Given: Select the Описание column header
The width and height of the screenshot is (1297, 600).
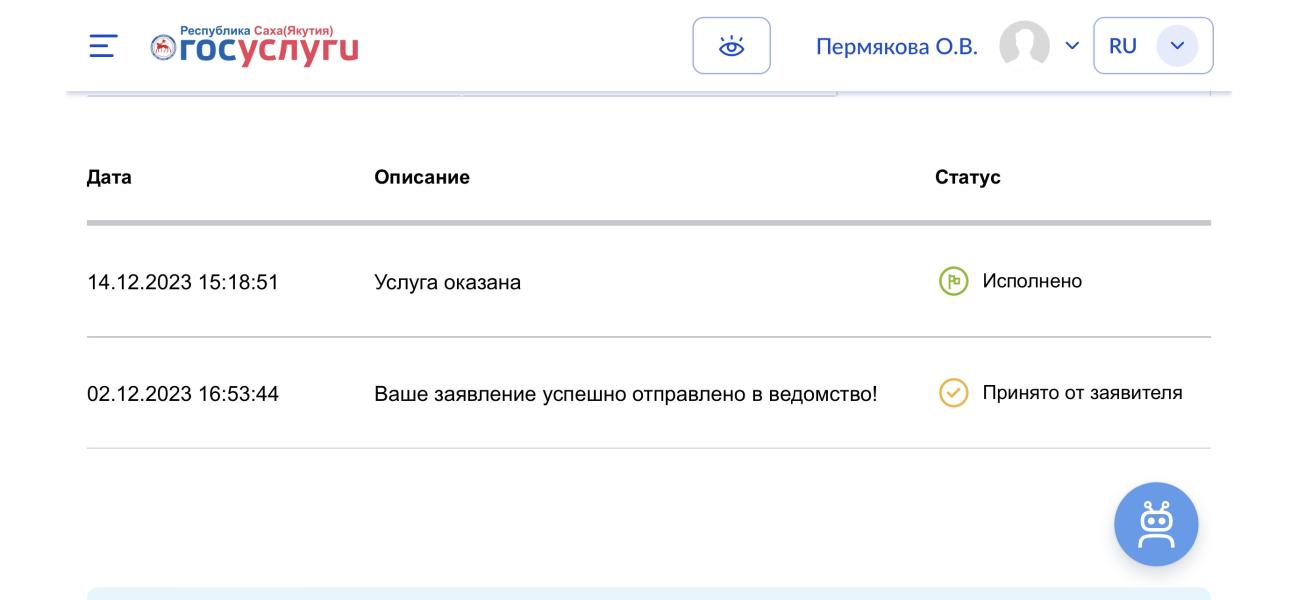Looking at the screenshot, I should coord(422,177).
